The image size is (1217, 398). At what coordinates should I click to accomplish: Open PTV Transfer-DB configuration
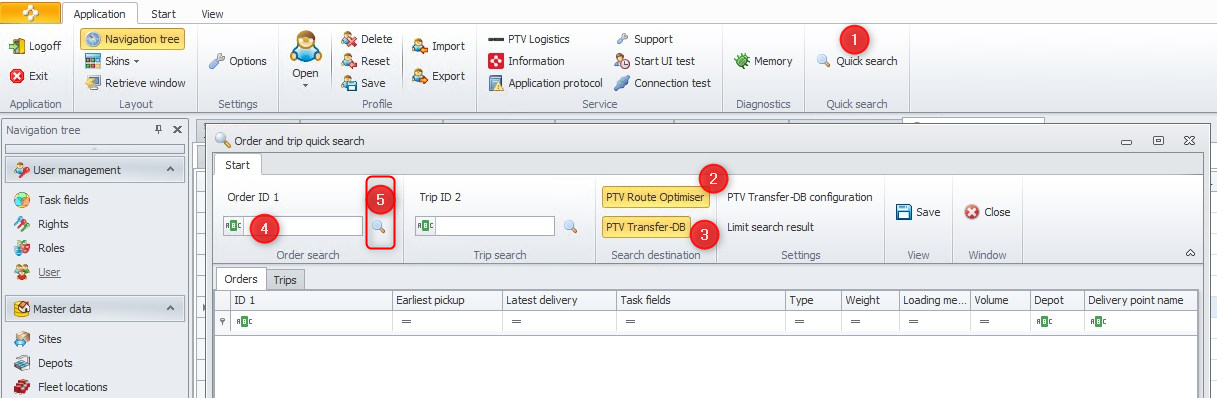[x=800, y=197]
